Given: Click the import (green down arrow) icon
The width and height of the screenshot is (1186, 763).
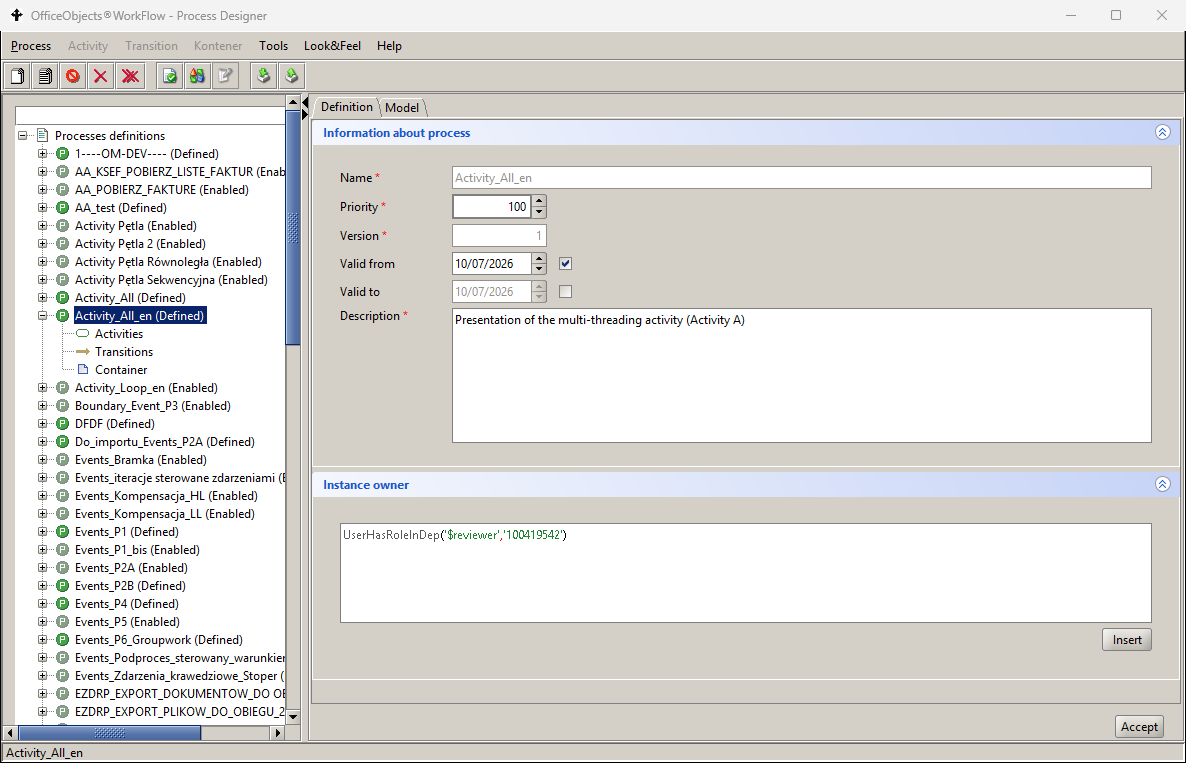Looking at the screenshot, I should click(263, 76).
